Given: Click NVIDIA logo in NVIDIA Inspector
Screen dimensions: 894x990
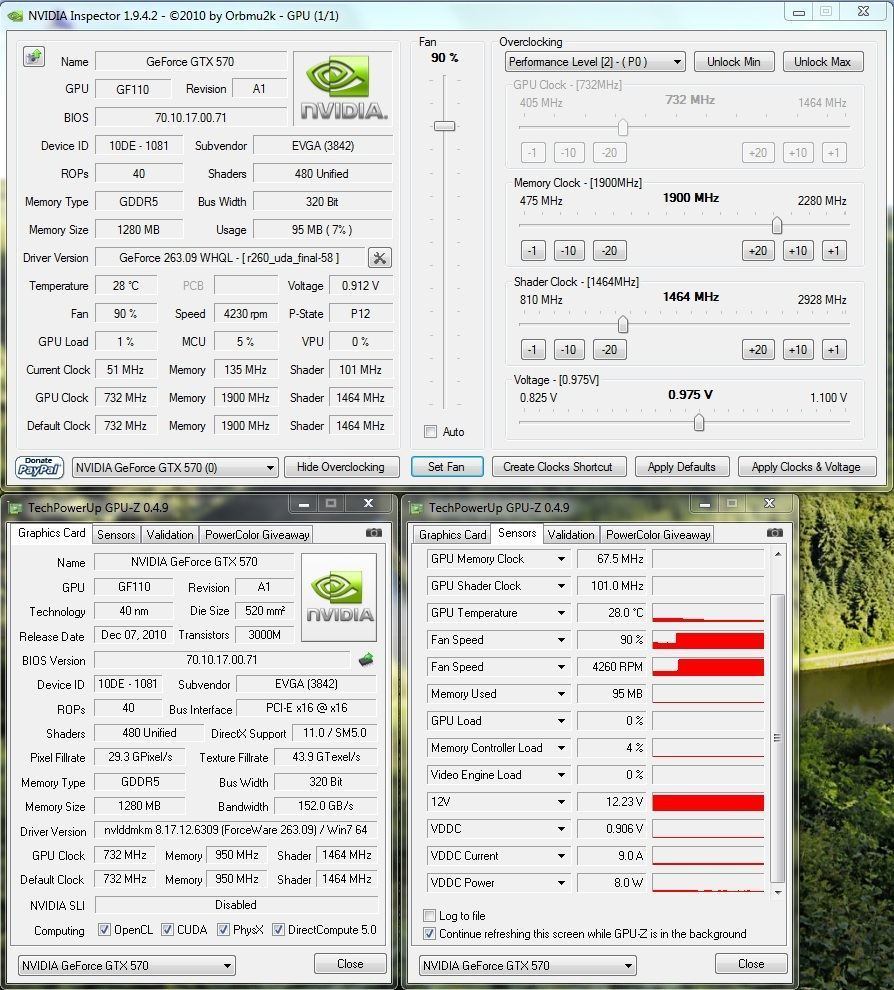Looking at the screenshot, I should [343, 88].
